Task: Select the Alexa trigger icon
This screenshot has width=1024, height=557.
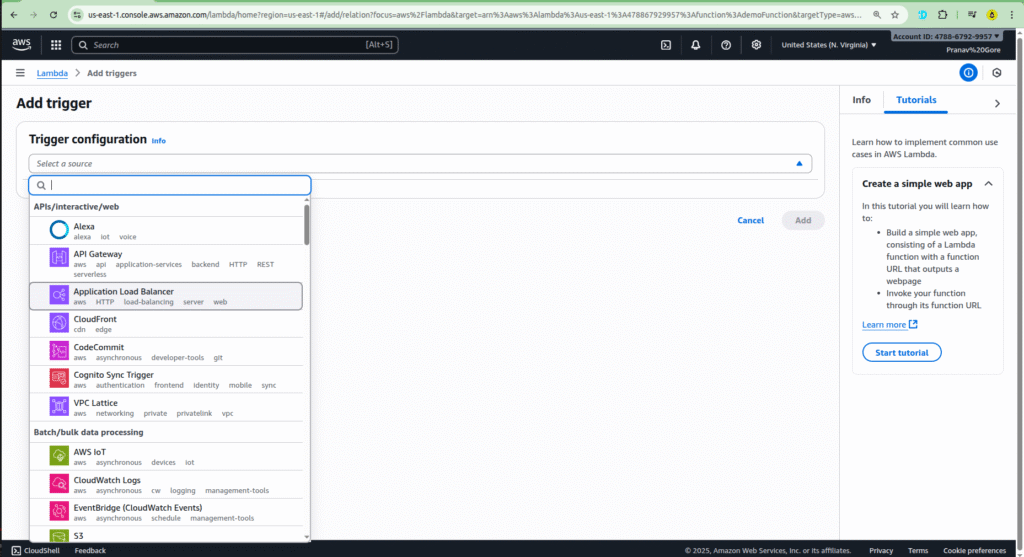Action: click(x=59, y=230)
